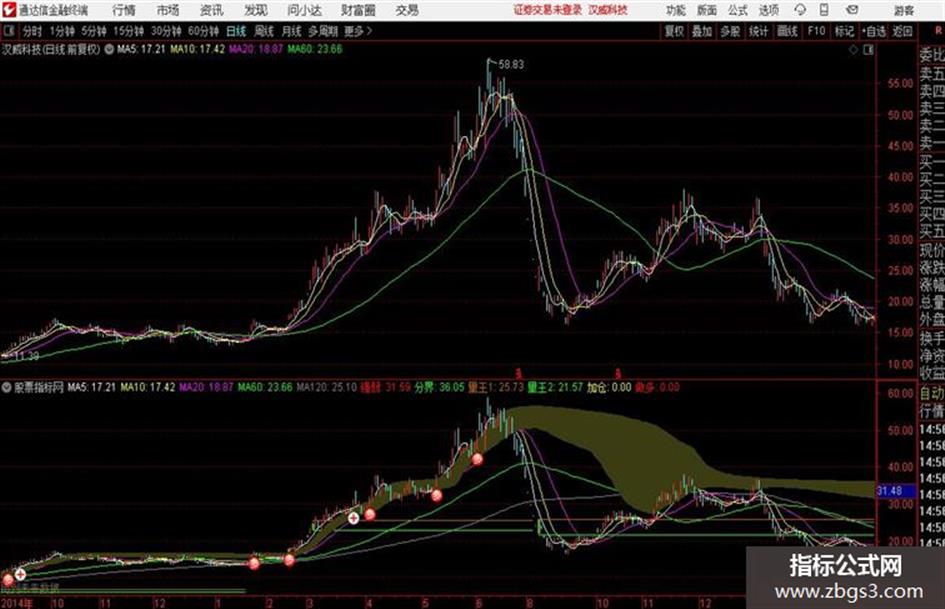Open the 资讯 menu
This screenshot has width=945, height=609.
pos(212,10)
